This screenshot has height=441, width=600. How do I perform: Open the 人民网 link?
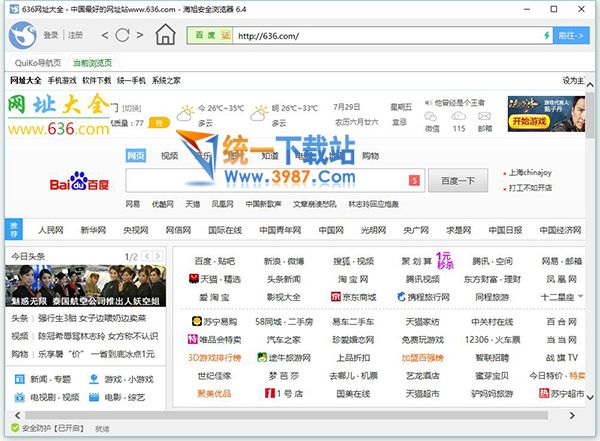pyautogui.click(x=51, y=230)
